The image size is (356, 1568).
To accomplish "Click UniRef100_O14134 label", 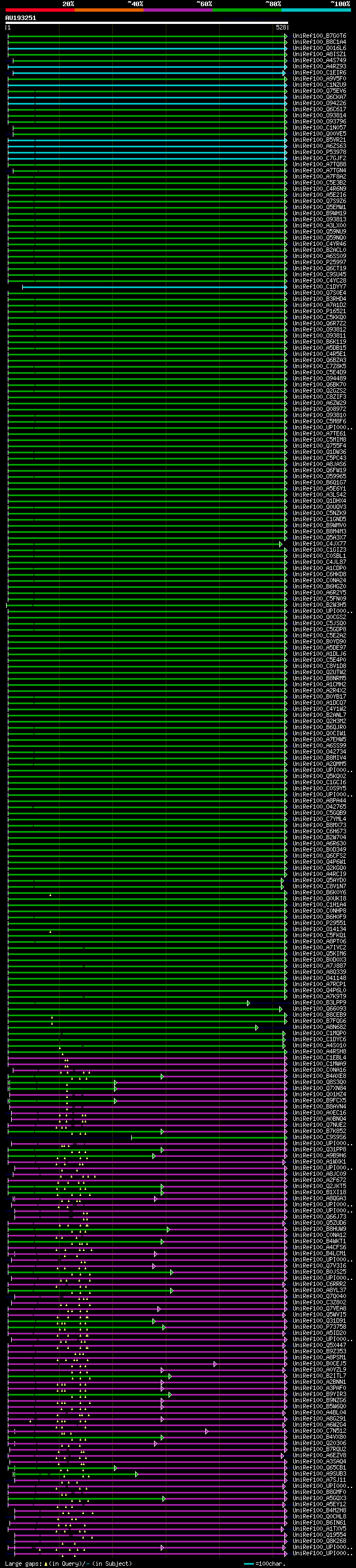I will pos(319,929).
